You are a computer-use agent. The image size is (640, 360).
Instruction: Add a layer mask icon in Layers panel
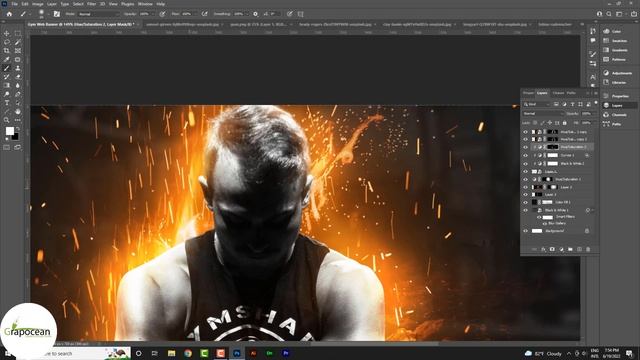(552, 249)
